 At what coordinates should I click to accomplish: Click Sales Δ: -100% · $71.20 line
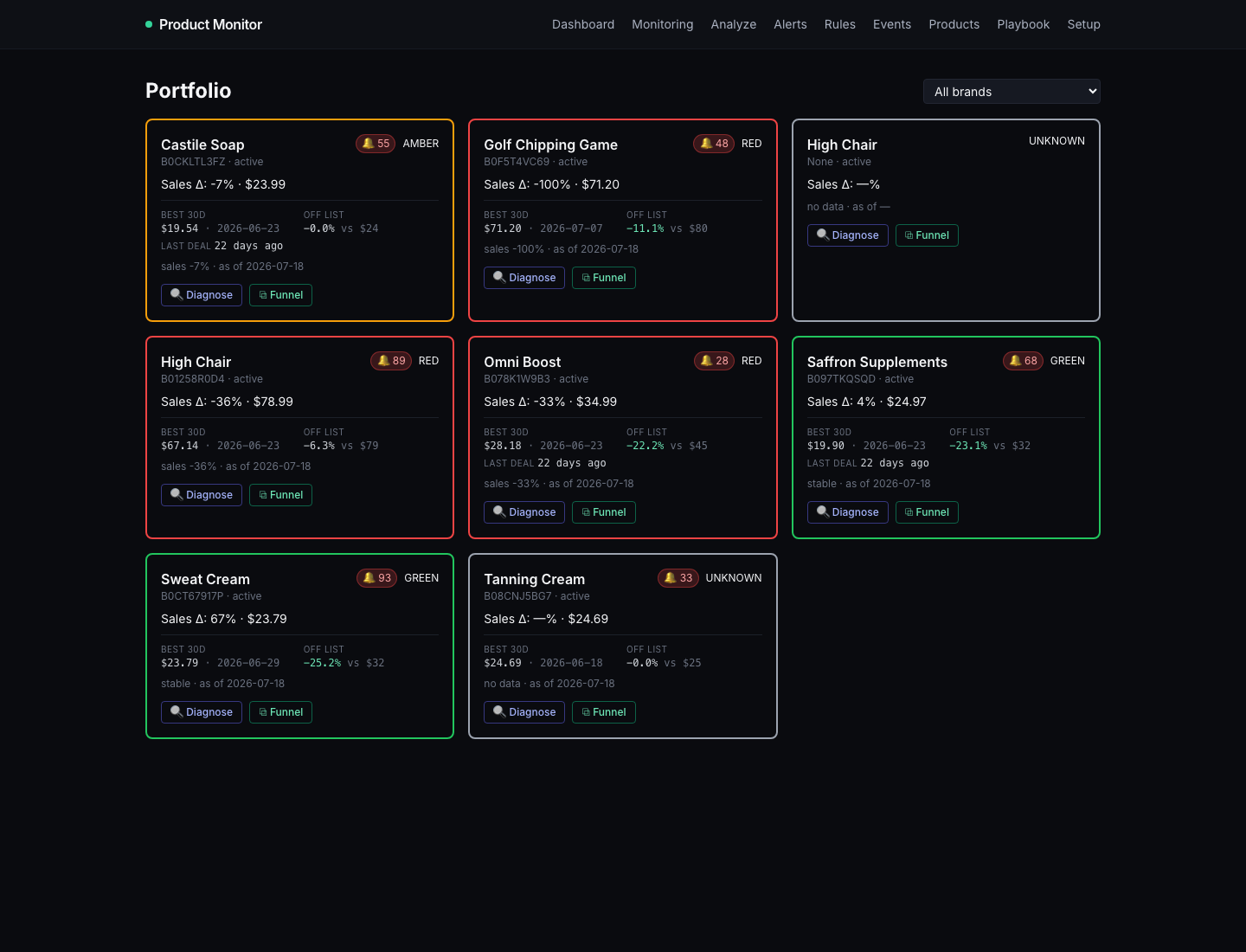[552, 184]
